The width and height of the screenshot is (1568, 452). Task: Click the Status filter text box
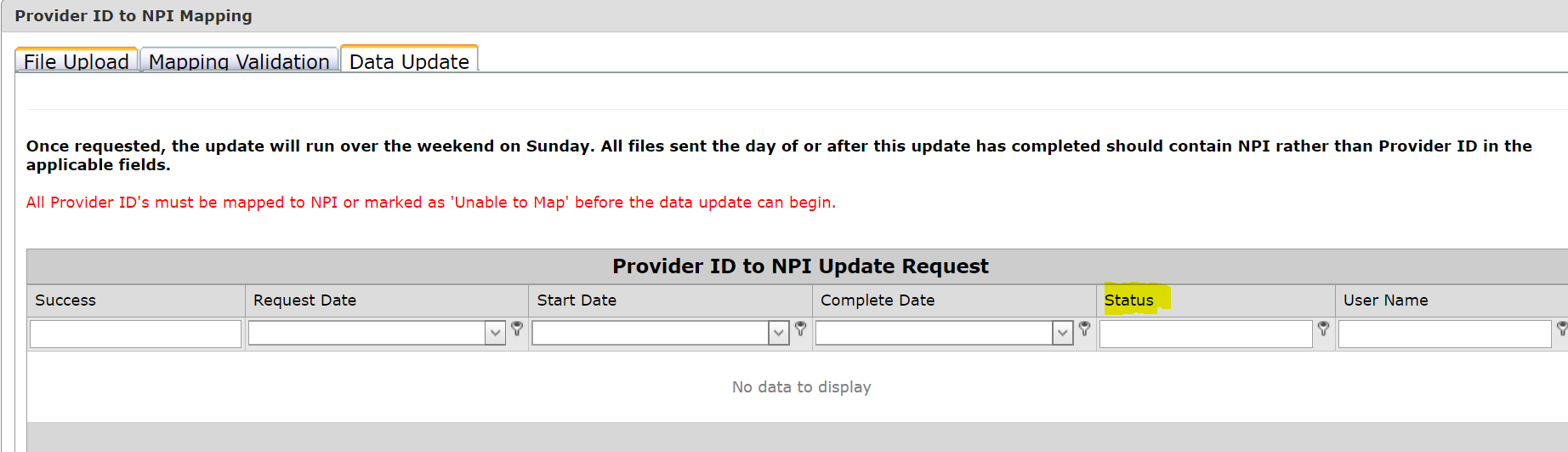1205,334
